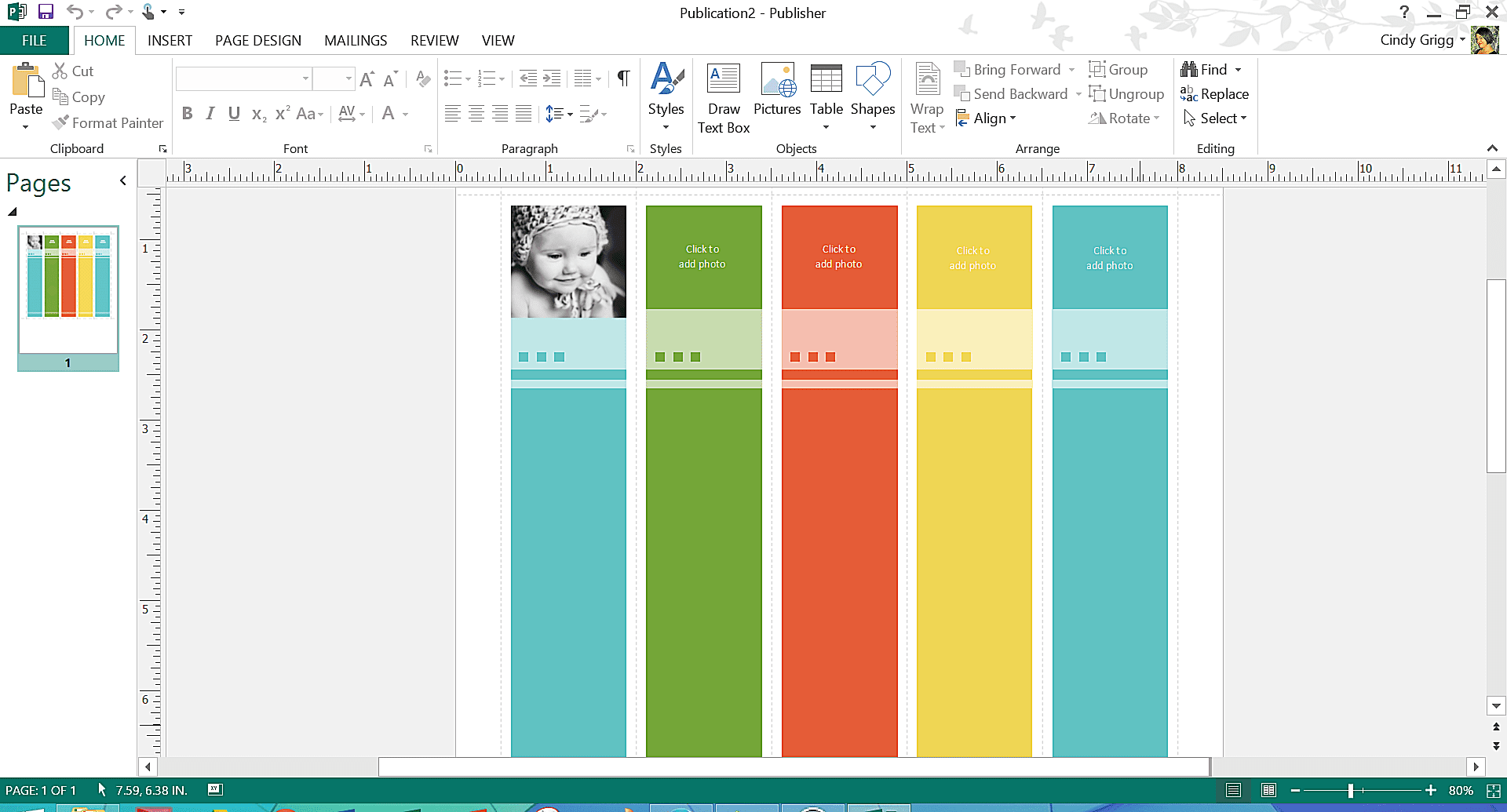The width and height of the screenshot is (1507, 812).
Task: Click Bring Forward in Arrange group
Action: click(1008, 70)
